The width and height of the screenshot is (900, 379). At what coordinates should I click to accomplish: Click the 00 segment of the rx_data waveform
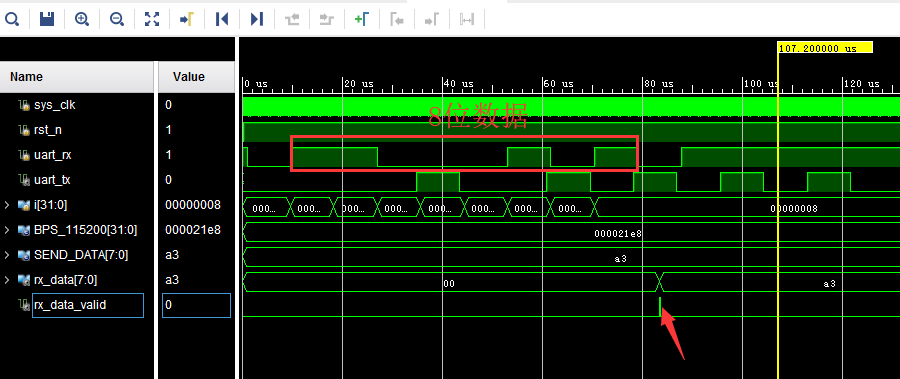tap(449, 283)
